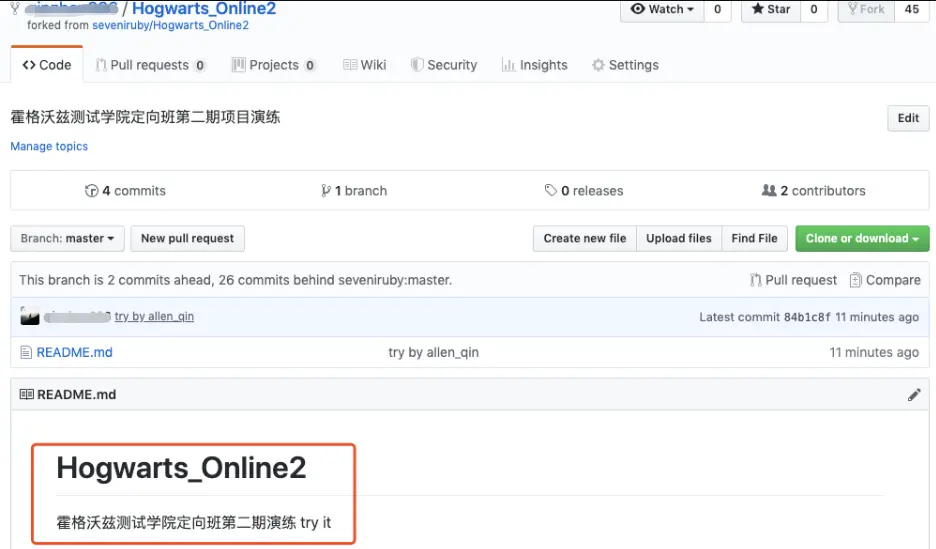Click the Fork button

coord(866,10)
